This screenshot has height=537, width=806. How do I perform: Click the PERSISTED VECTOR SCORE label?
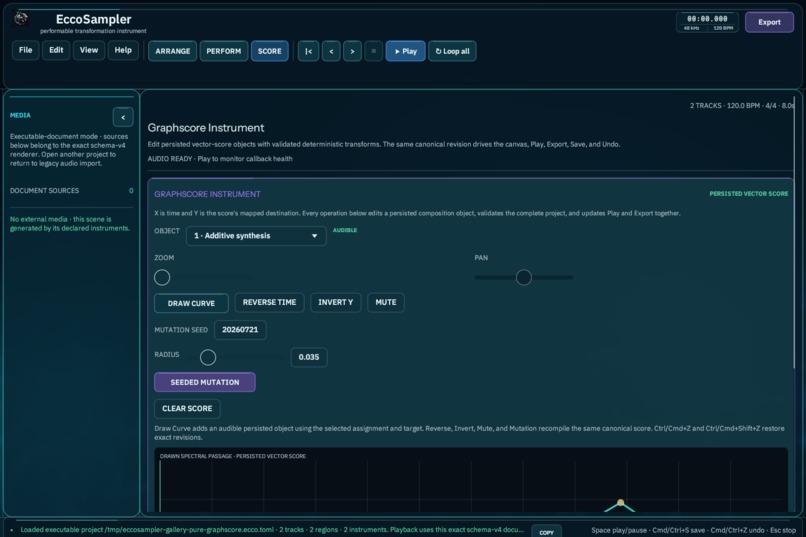(748, 194)
